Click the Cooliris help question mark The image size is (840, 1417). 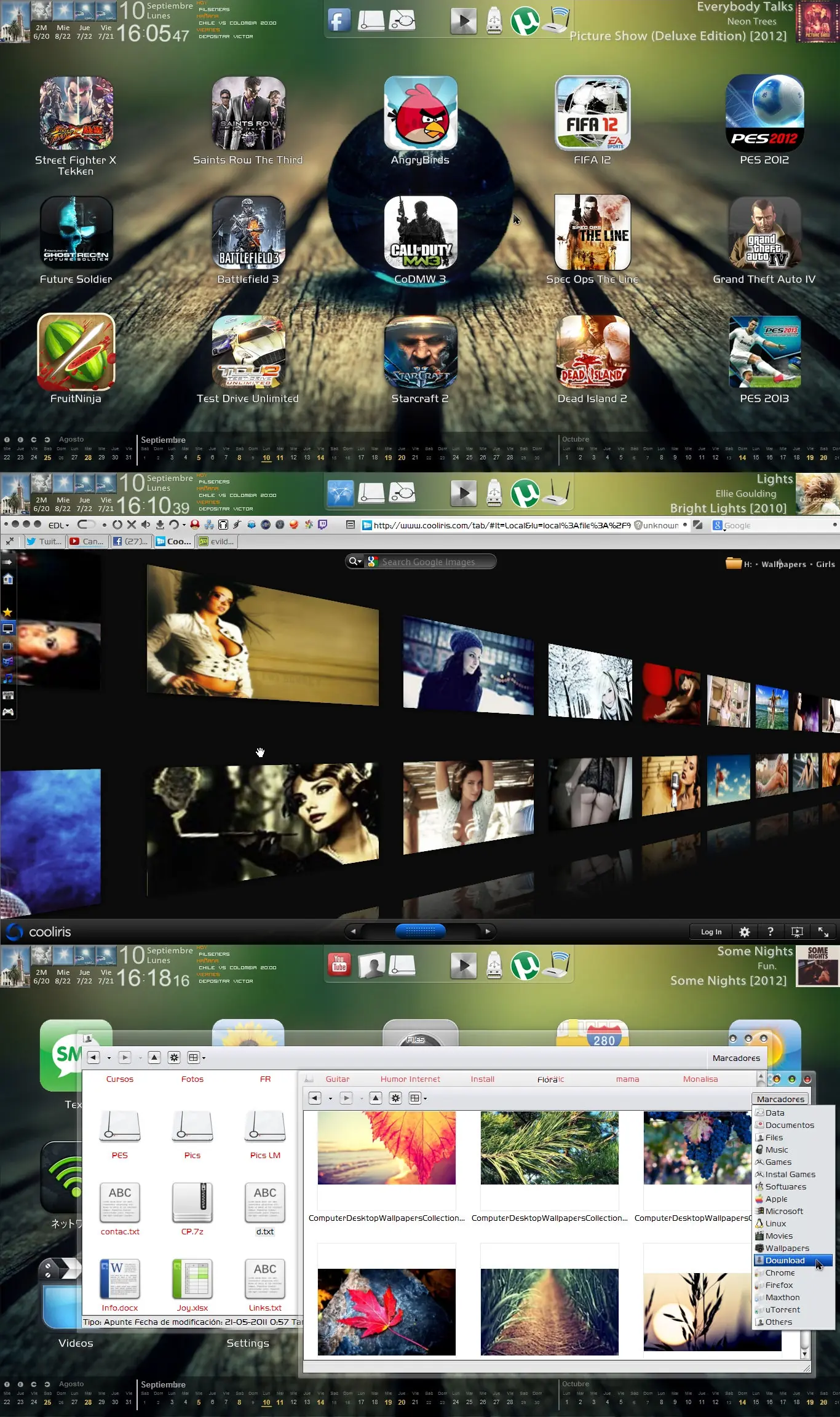tap(771, 932)
